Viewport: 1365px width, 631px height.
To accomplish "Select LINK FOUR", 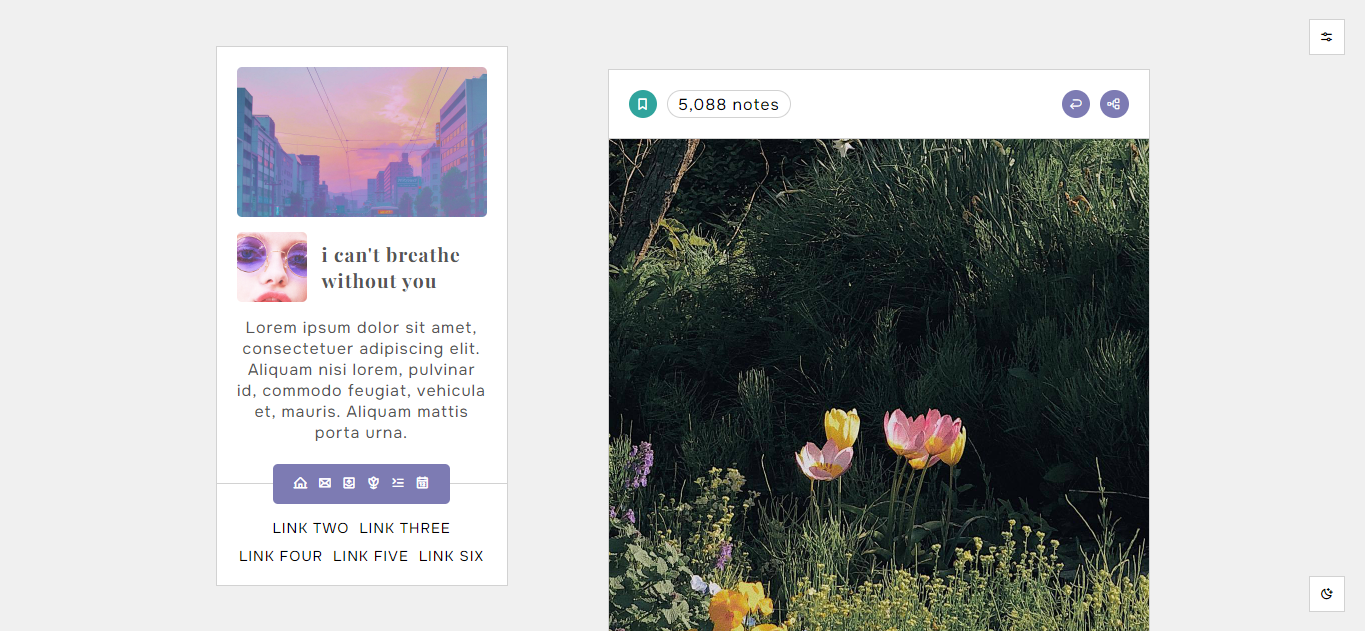I will pos(281,556).
